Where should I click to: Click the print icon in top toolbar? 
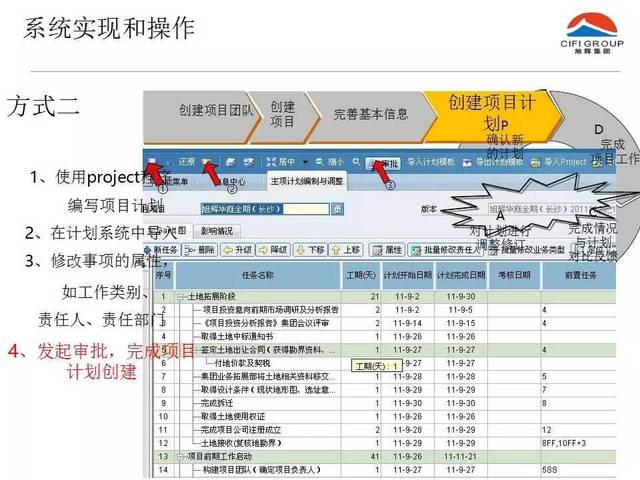pyautogui.click(x=231, y=162)
